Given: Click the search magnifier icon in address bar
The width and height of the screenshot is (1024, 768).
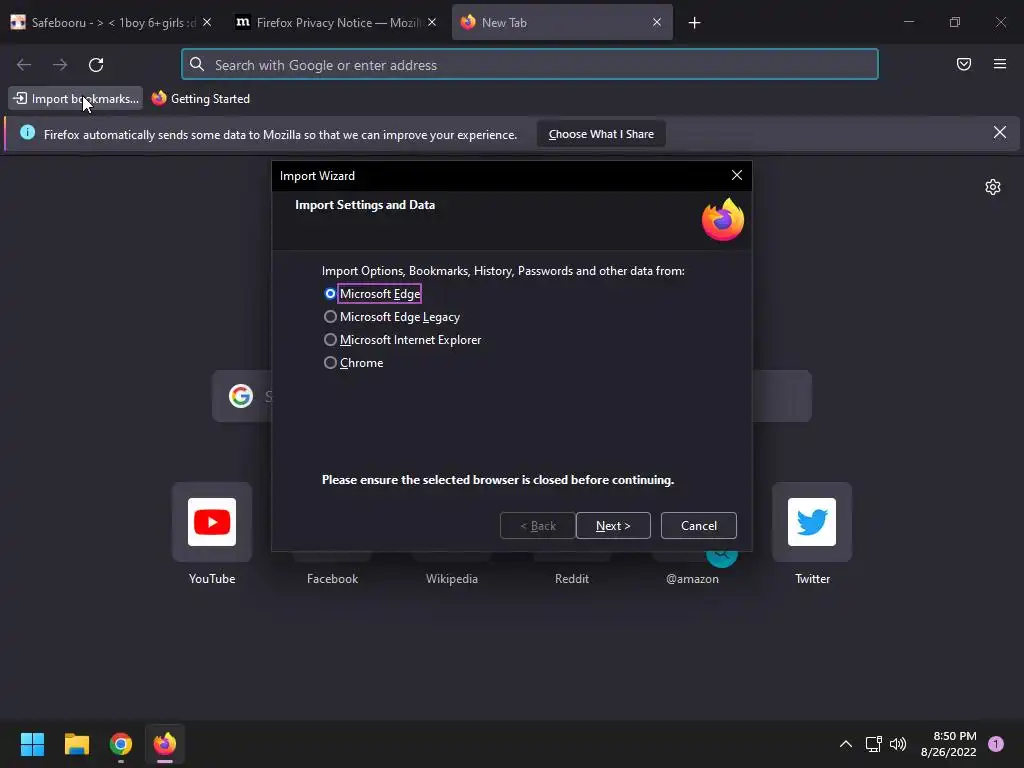Looking at the screenshot, I should (197, 64).
